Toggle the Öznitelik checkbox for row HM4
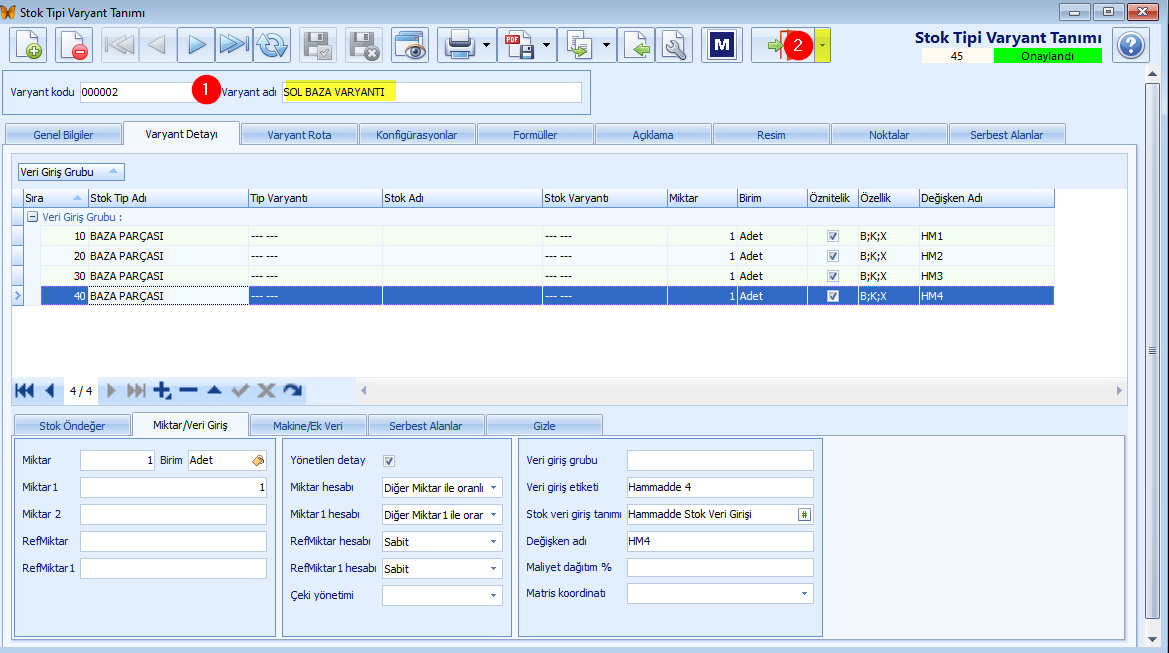Screen dimensions: 1169x653 coord(833,296)
